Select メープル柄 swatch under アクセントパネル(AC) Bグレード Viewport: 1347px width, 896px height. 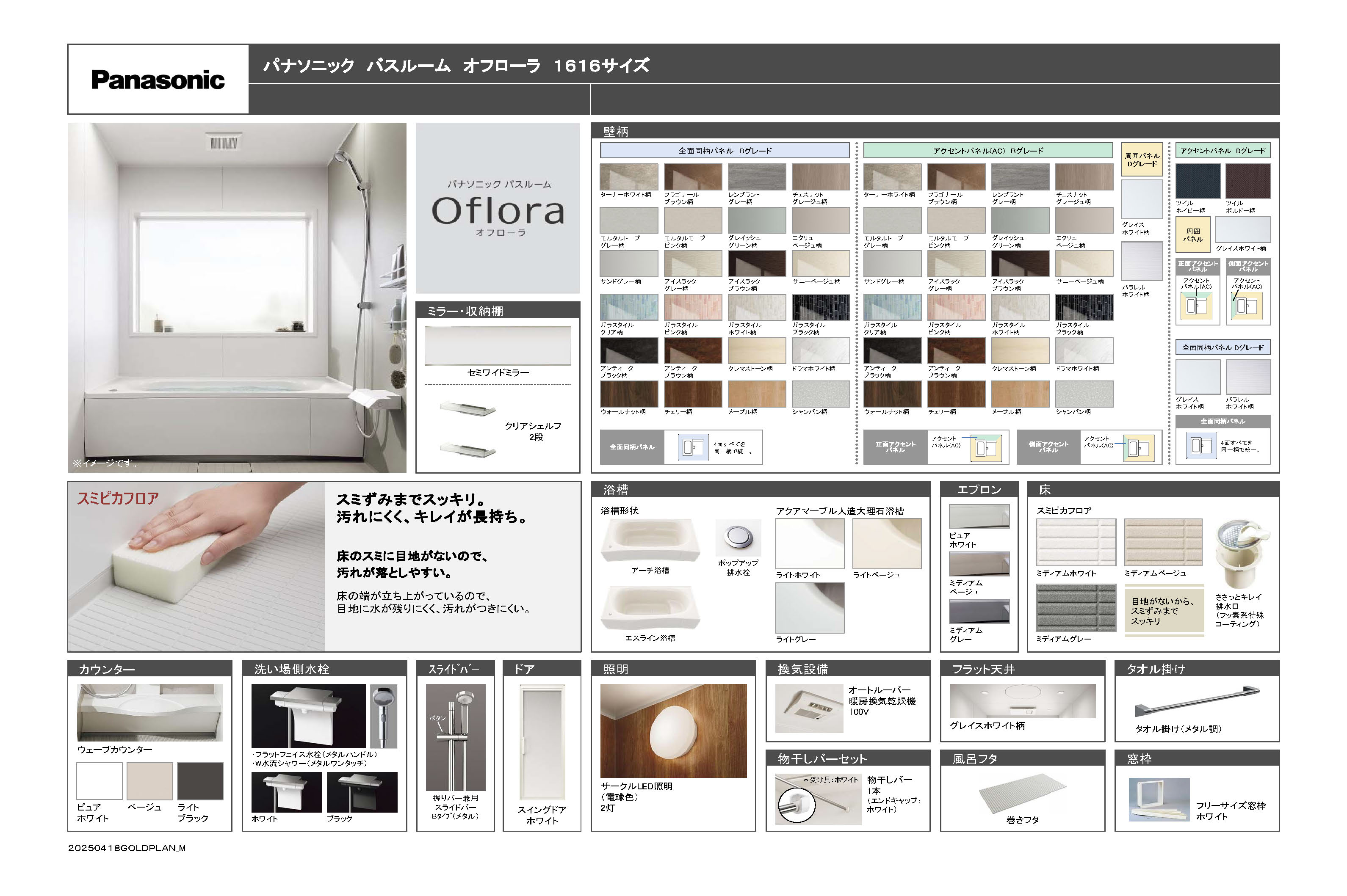click(x=1020, y=394)
